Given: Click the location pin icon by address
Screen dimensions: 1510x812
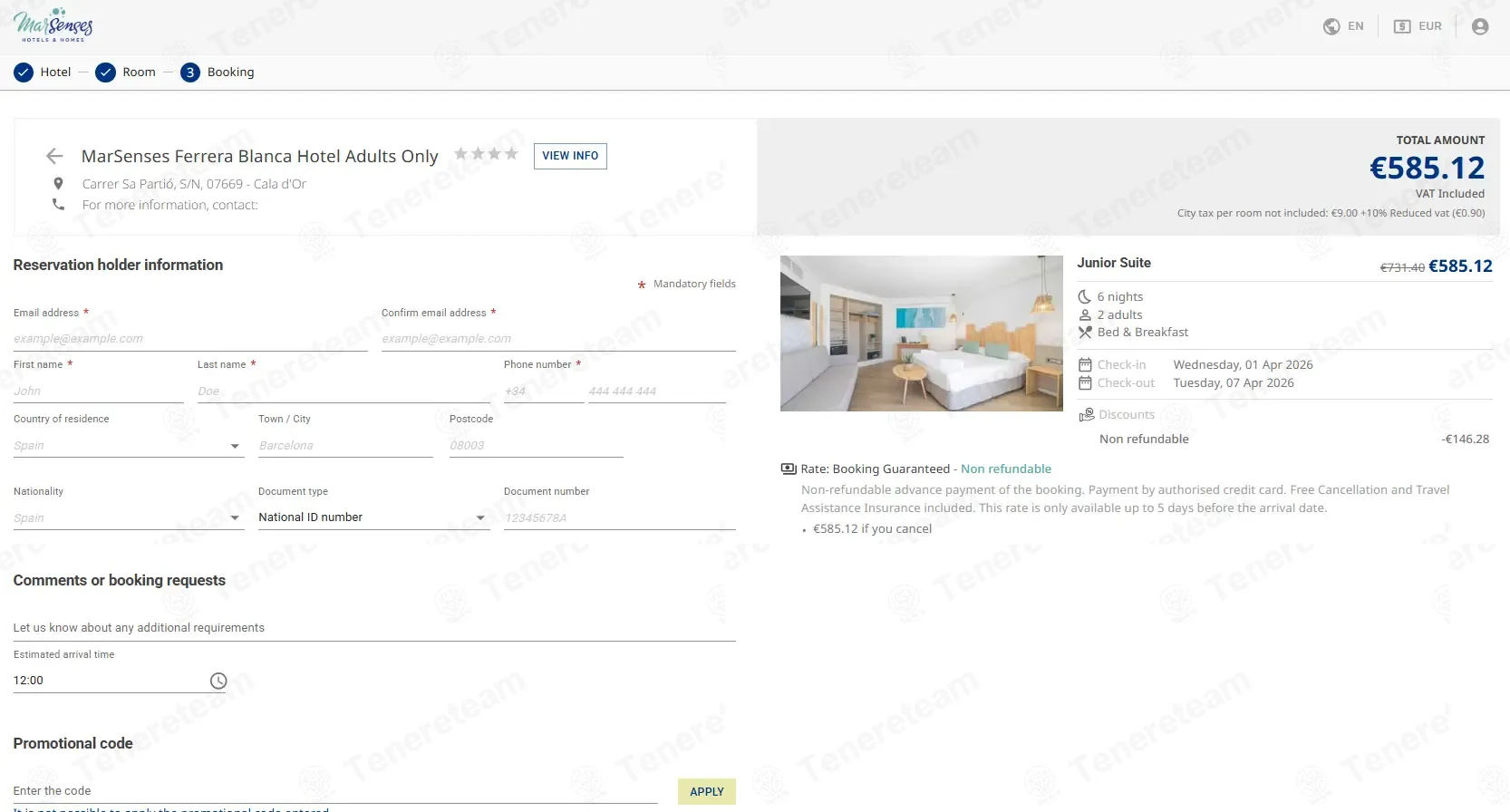Looking at the screenshot, I should (58, 184).
